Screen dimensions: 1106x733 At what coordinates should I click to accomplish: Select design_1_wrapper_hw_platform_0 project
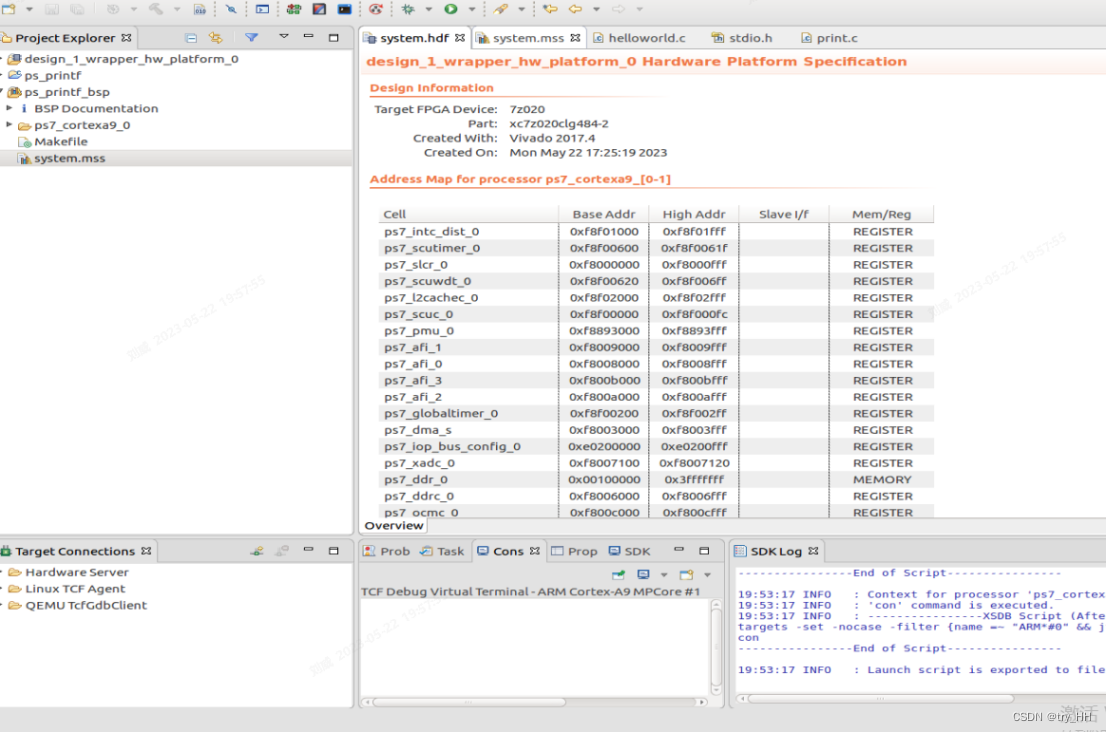click(x=131, y=59)
